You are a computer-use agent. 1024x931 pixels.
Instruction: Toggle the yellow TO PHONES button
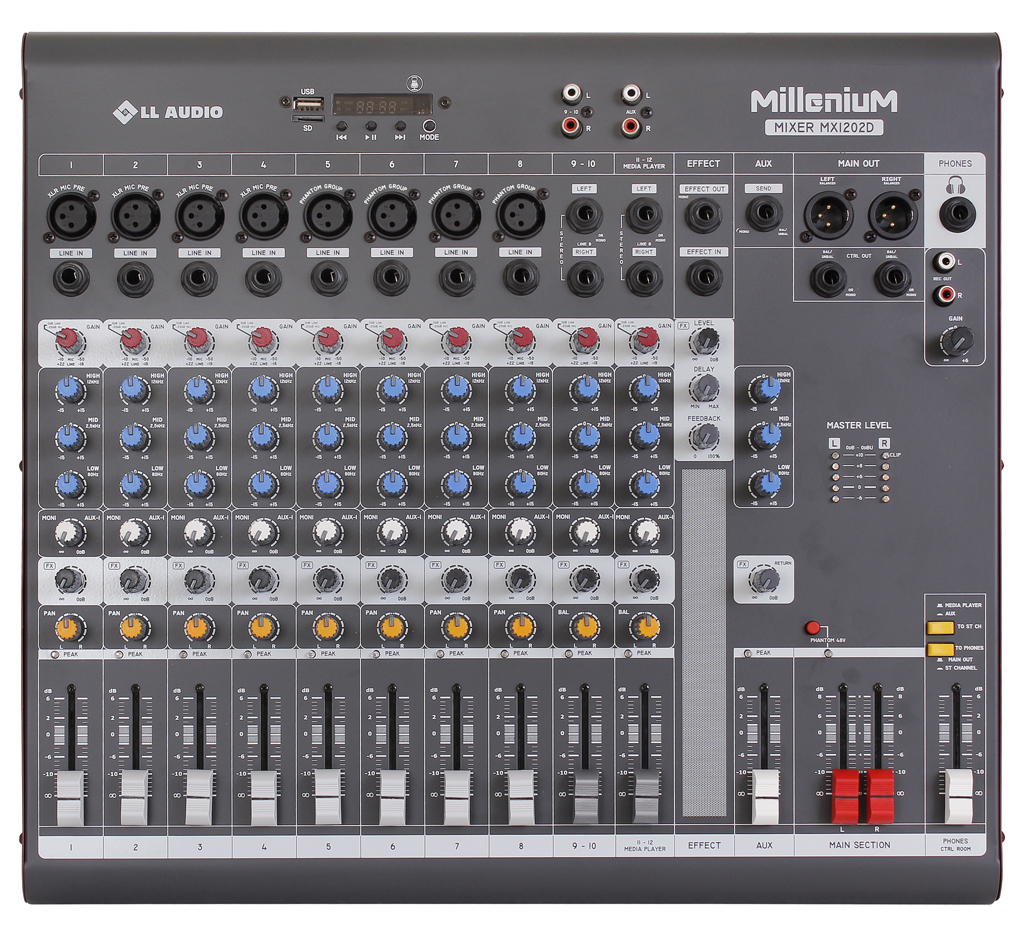940,649
